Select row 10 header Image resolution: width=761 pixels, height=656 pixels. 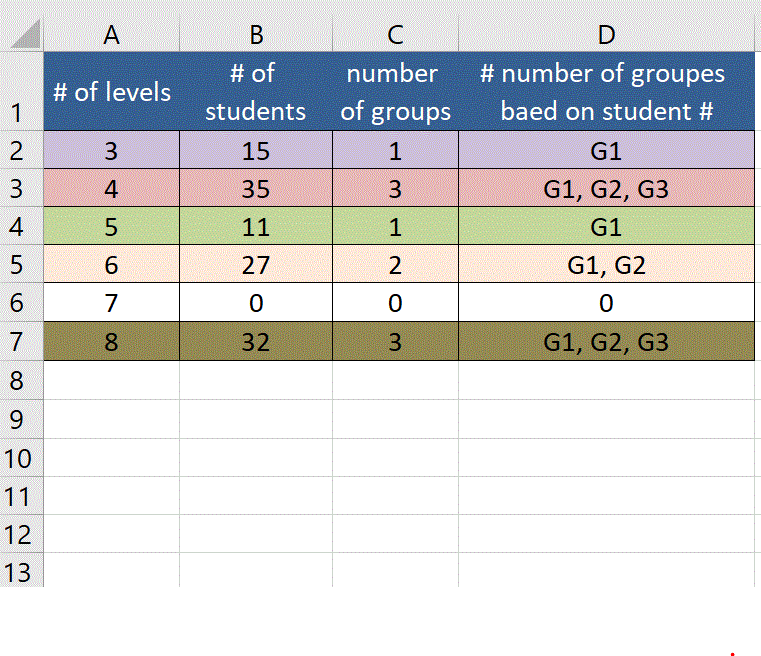[x=21, y=458]
